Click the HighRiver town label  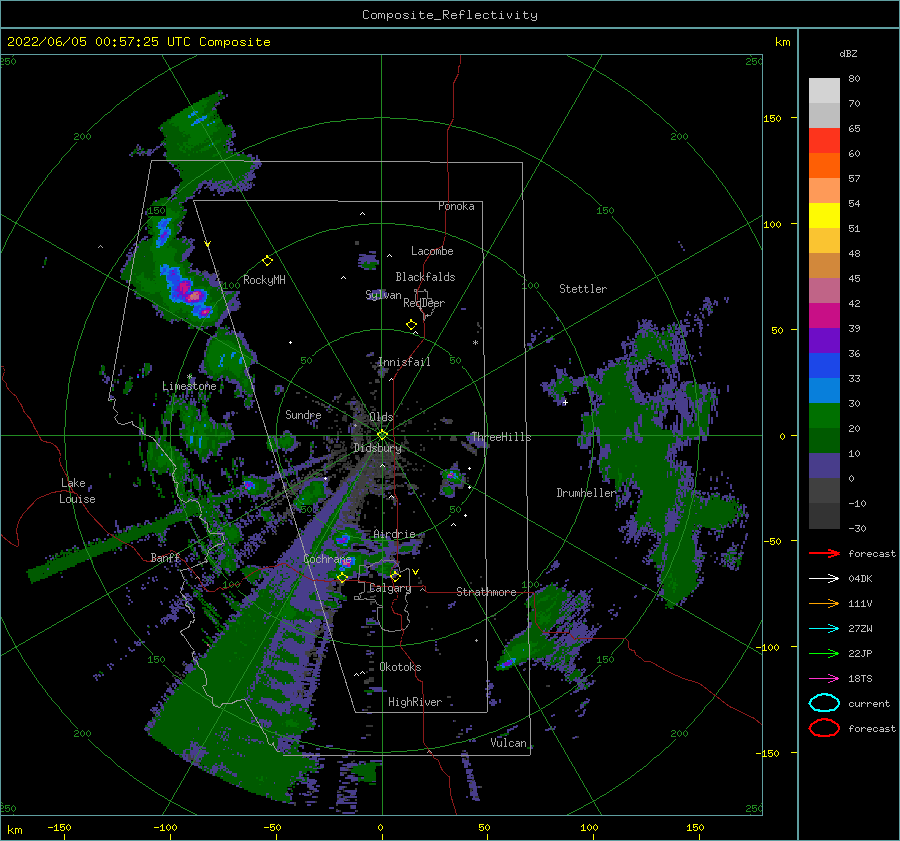click(415, 702)
